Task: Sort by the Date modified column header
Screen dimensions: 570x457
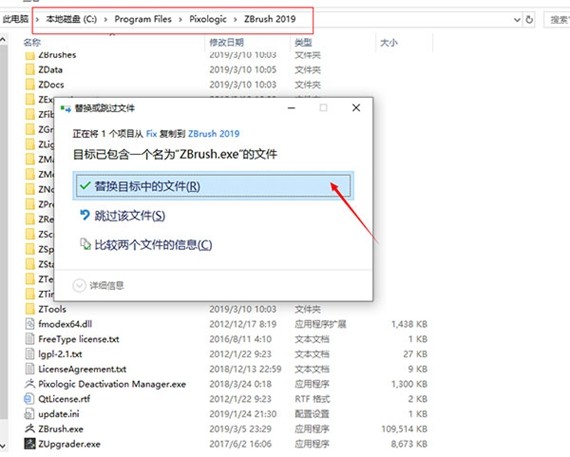Action: tap(226, 43)
